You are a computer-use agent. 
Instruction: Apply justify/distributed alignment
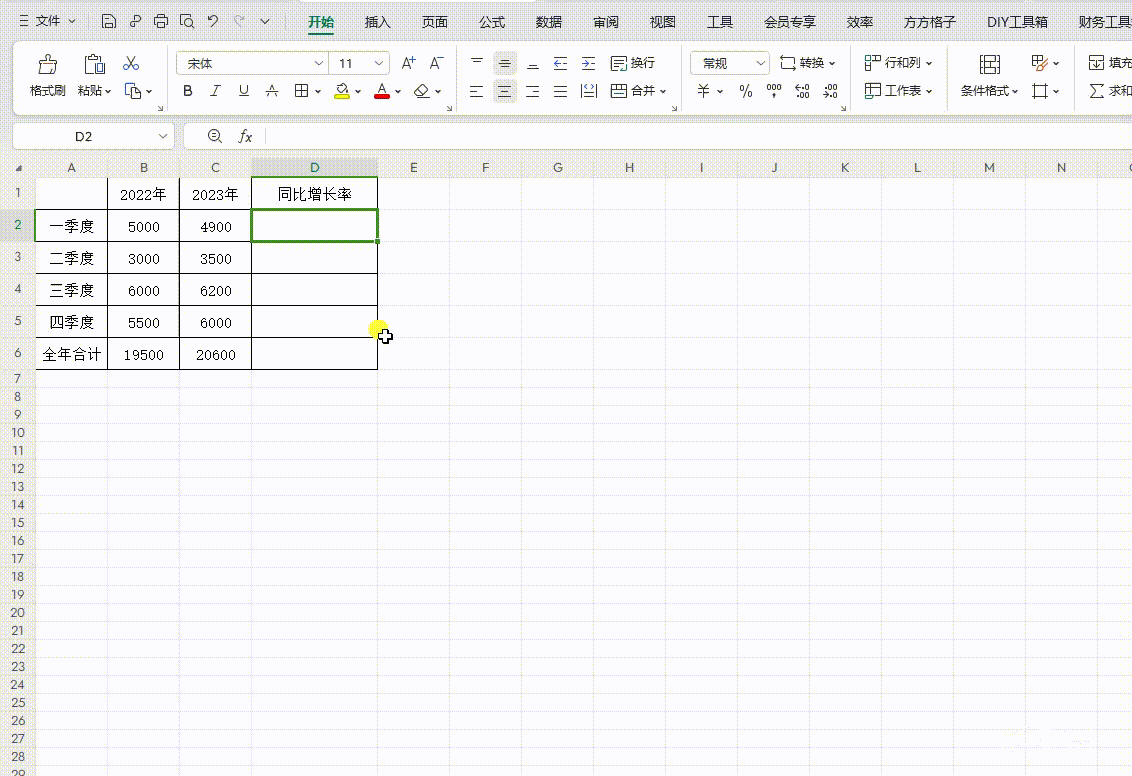click(560, 91)
